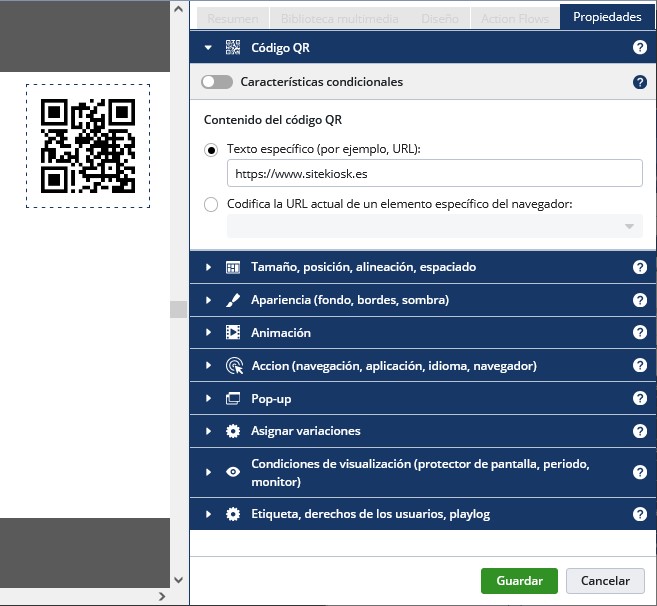Select the Texto específico radio option
The width and height of the screenshot is (657, 606).
tap(211, 149)
